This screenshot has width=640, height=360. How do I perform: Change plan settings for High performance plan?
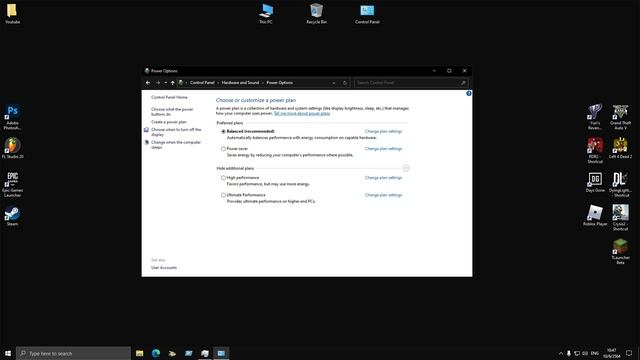tap(383, 178)
